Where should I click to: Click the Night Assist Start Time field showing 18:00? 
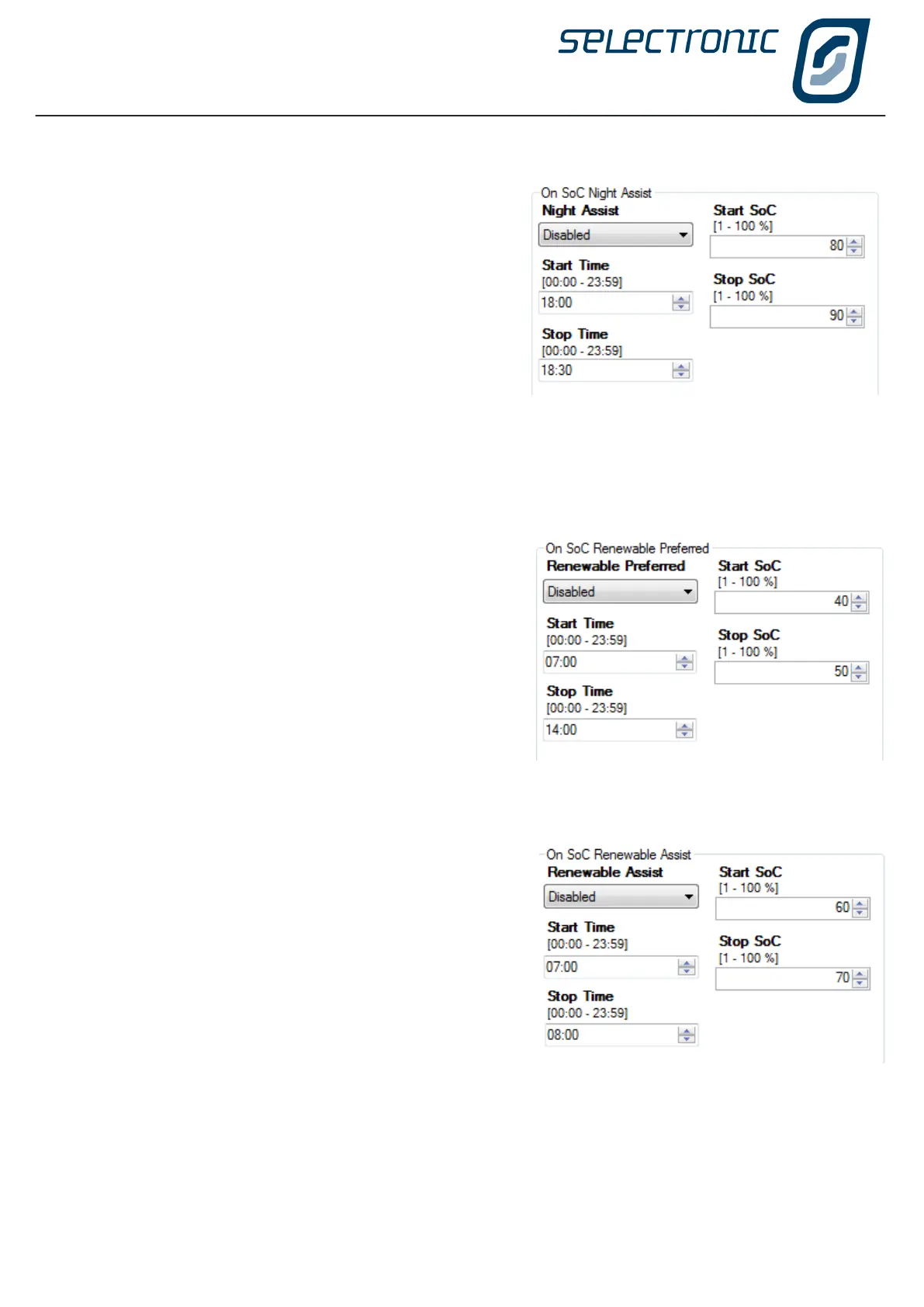click(x=605, y=303)
